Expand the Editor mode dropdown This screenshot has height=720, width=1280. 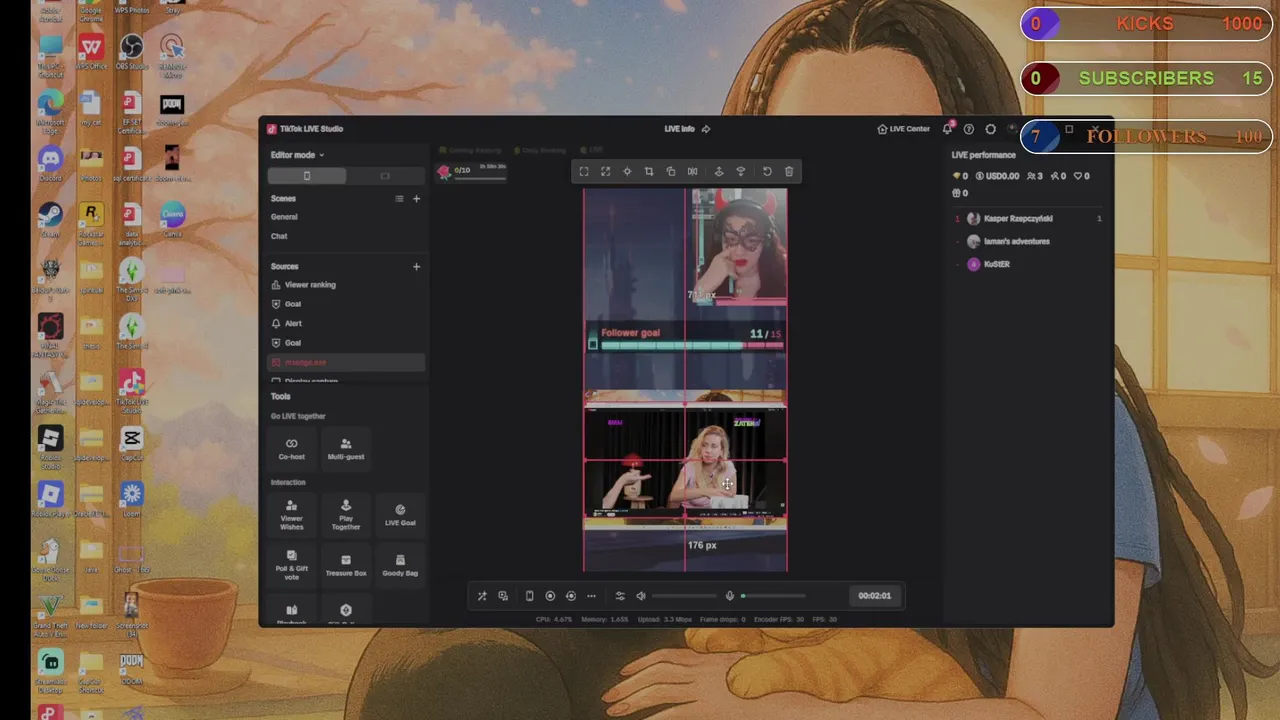pos(297,155)
